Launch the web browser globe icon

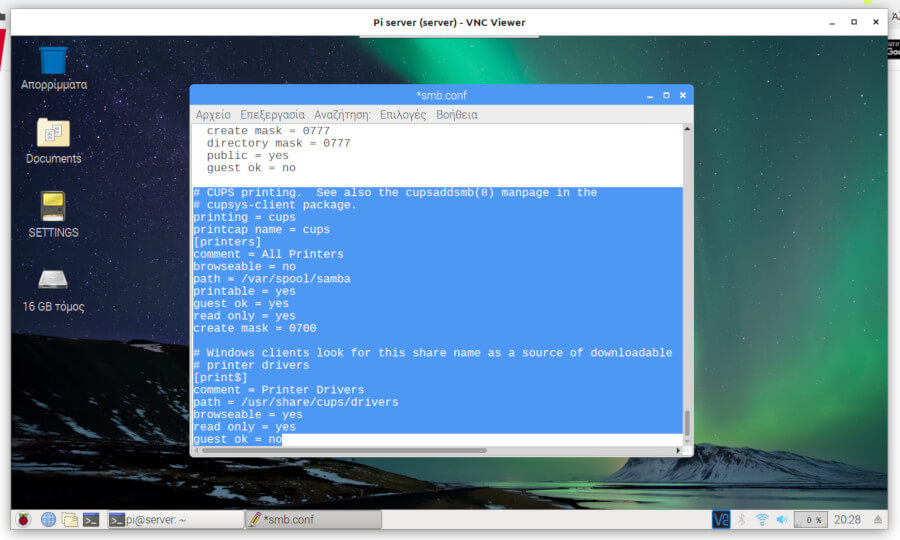click(48, 519)
